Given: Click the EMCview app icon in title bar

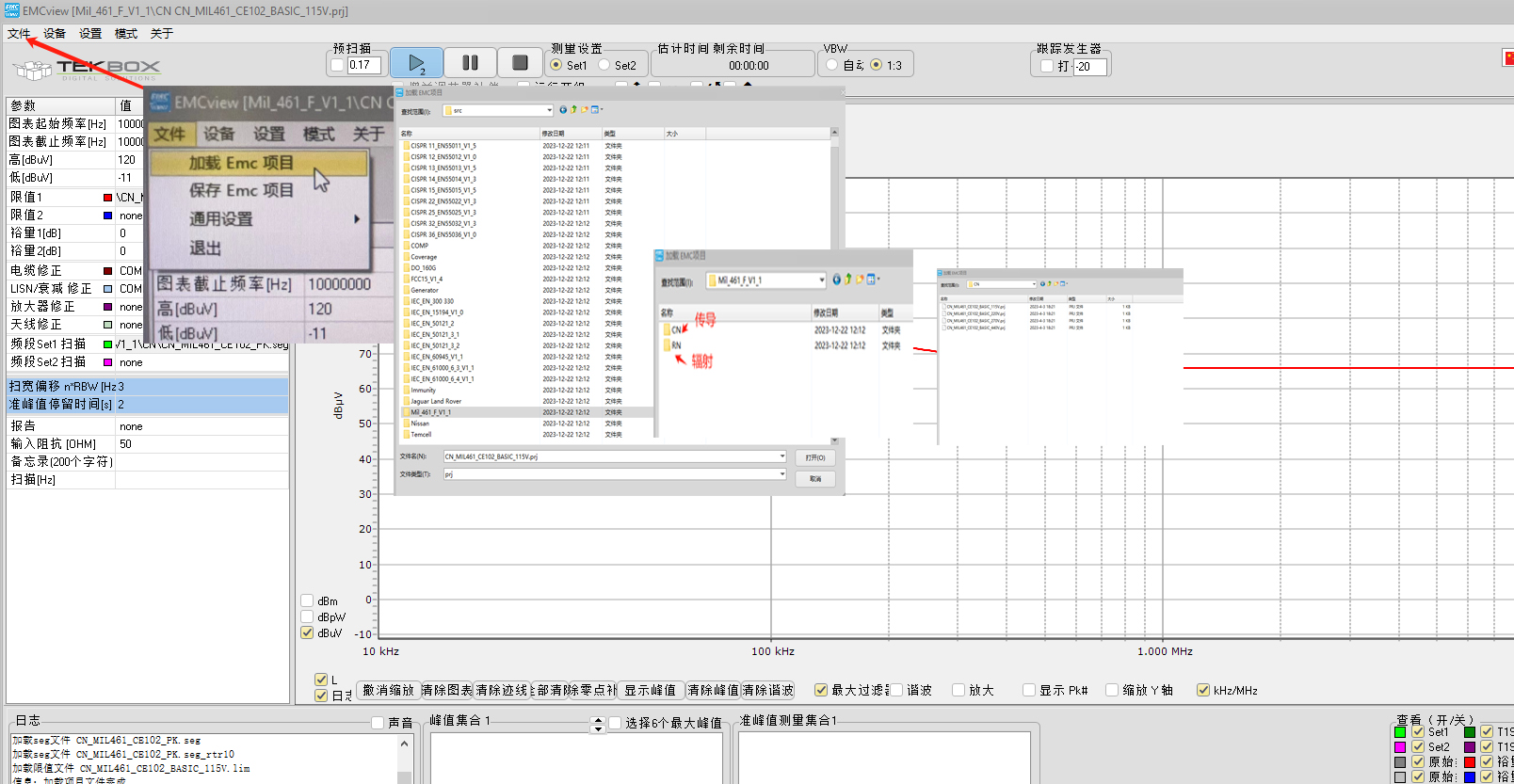Looking at the screenshot, I should point(11,10).
